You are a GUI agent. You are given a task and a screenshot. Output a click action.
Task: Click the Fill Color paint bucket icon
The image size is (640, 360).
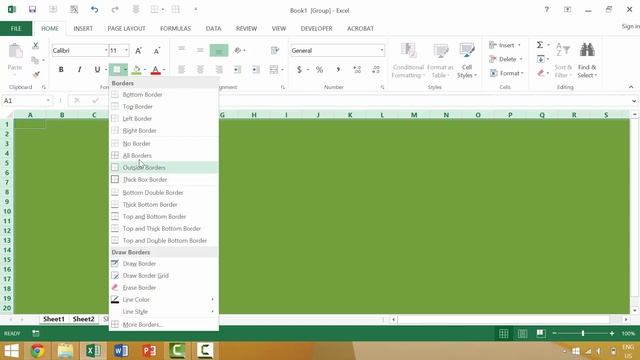click(x=136, y=70)
